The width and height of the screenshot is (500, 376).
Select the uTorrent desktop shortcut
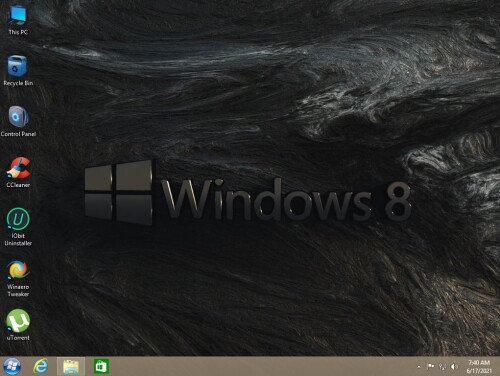coord(18,325)
